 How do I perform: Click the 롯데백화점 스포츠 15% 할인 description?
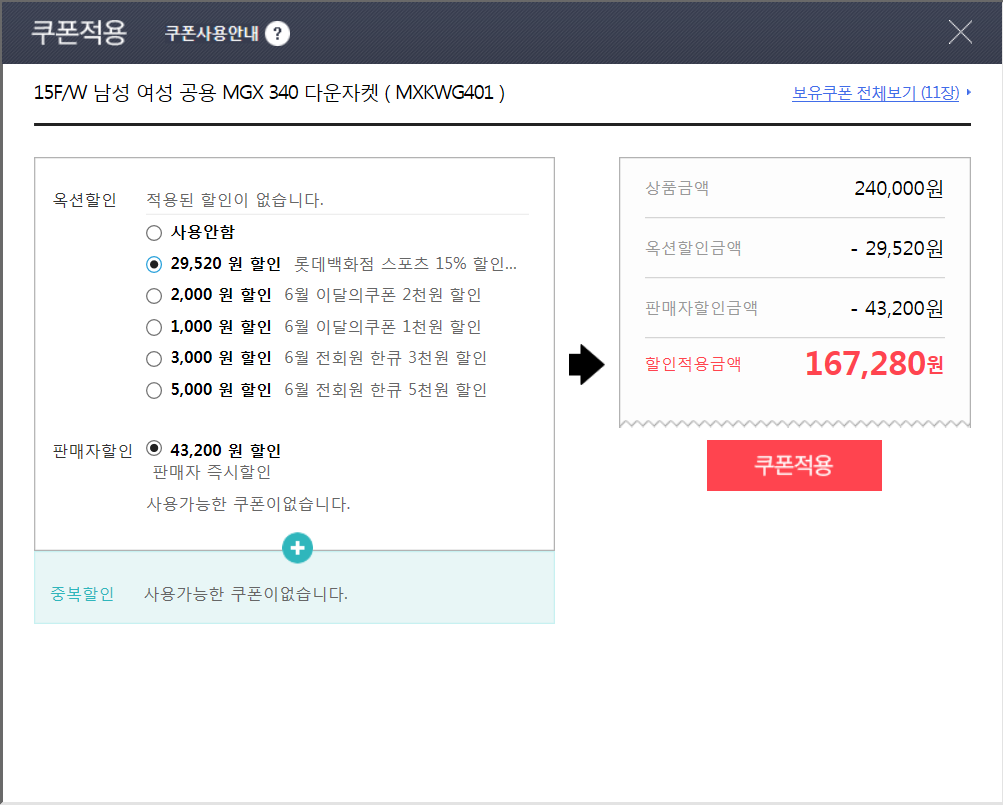405,264
